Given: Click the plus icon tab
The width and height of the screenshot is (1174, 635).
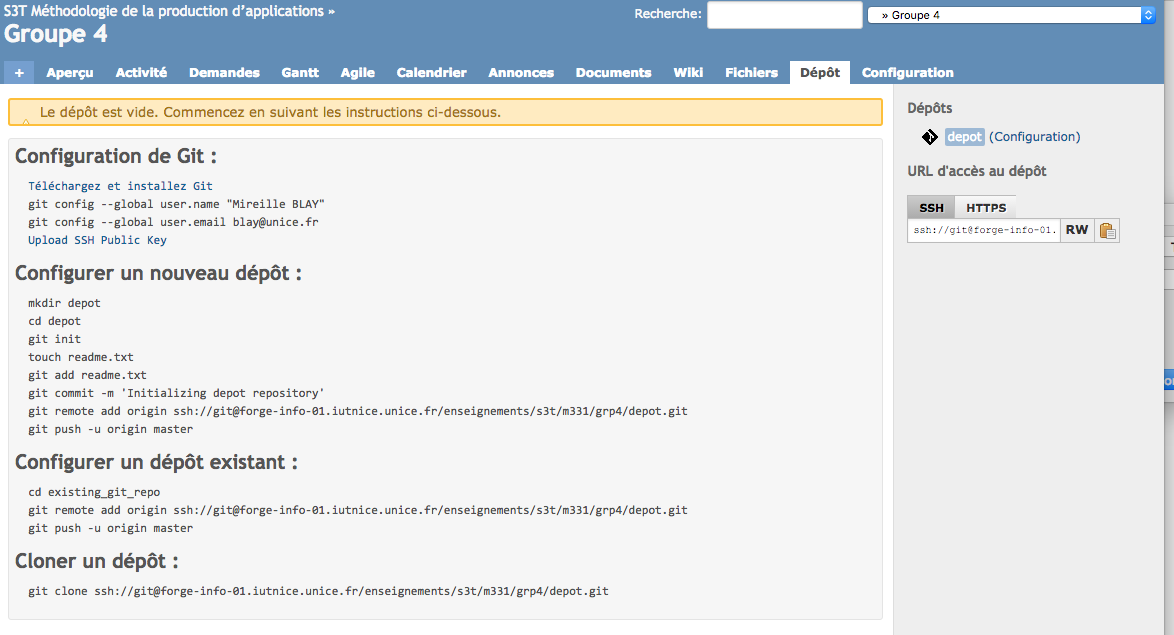Looking at the screenshot, I should click(19, 73).
